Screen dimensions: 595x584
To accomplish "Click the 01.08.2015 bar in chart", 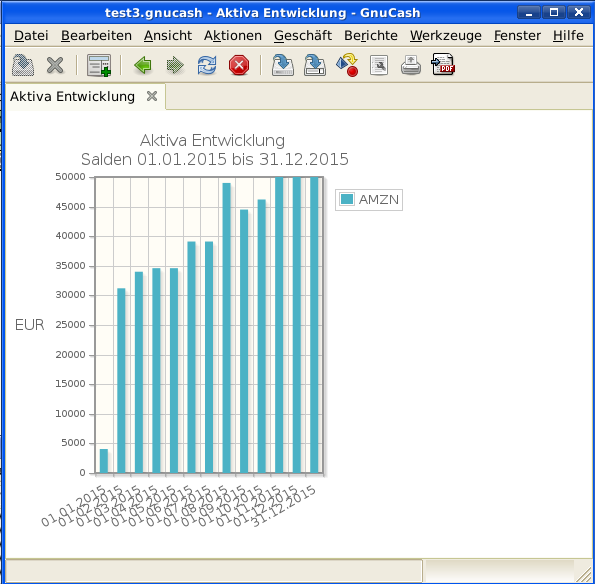I will 227,328.
